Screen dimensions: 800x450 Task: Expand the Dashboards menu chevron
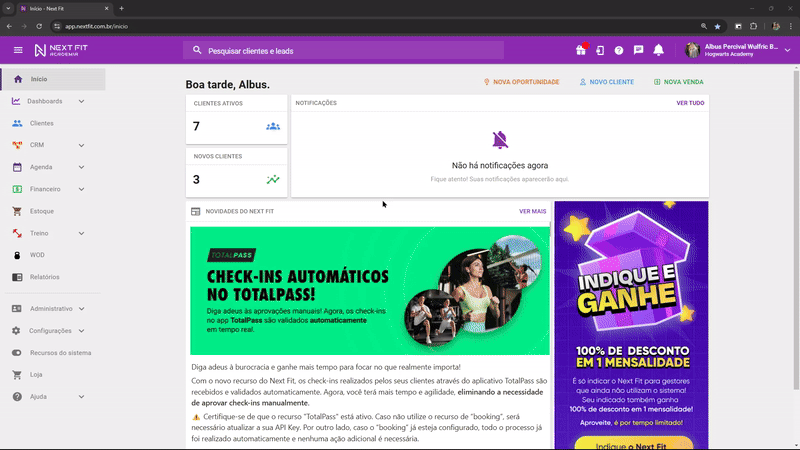[x=81, y=101]
